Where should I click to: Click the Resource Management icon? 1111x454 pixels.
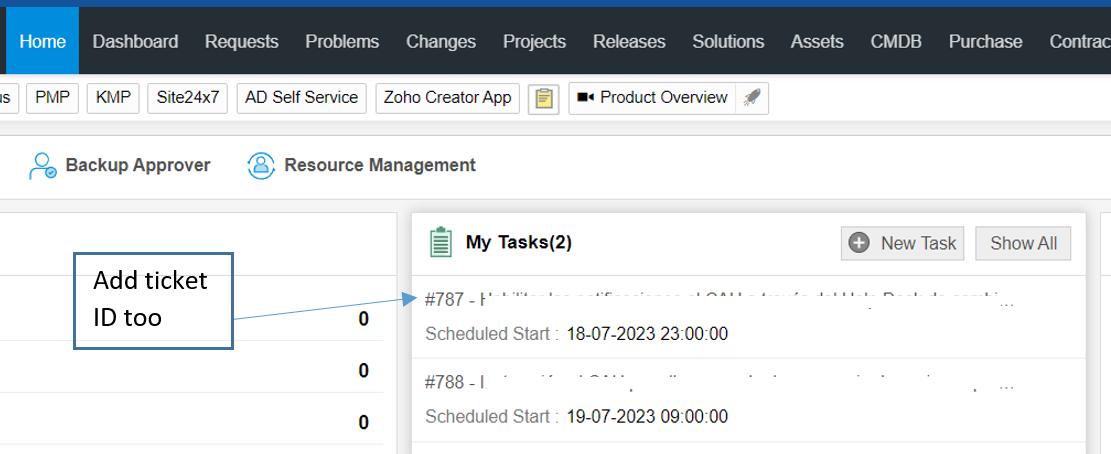pos(261,165)
